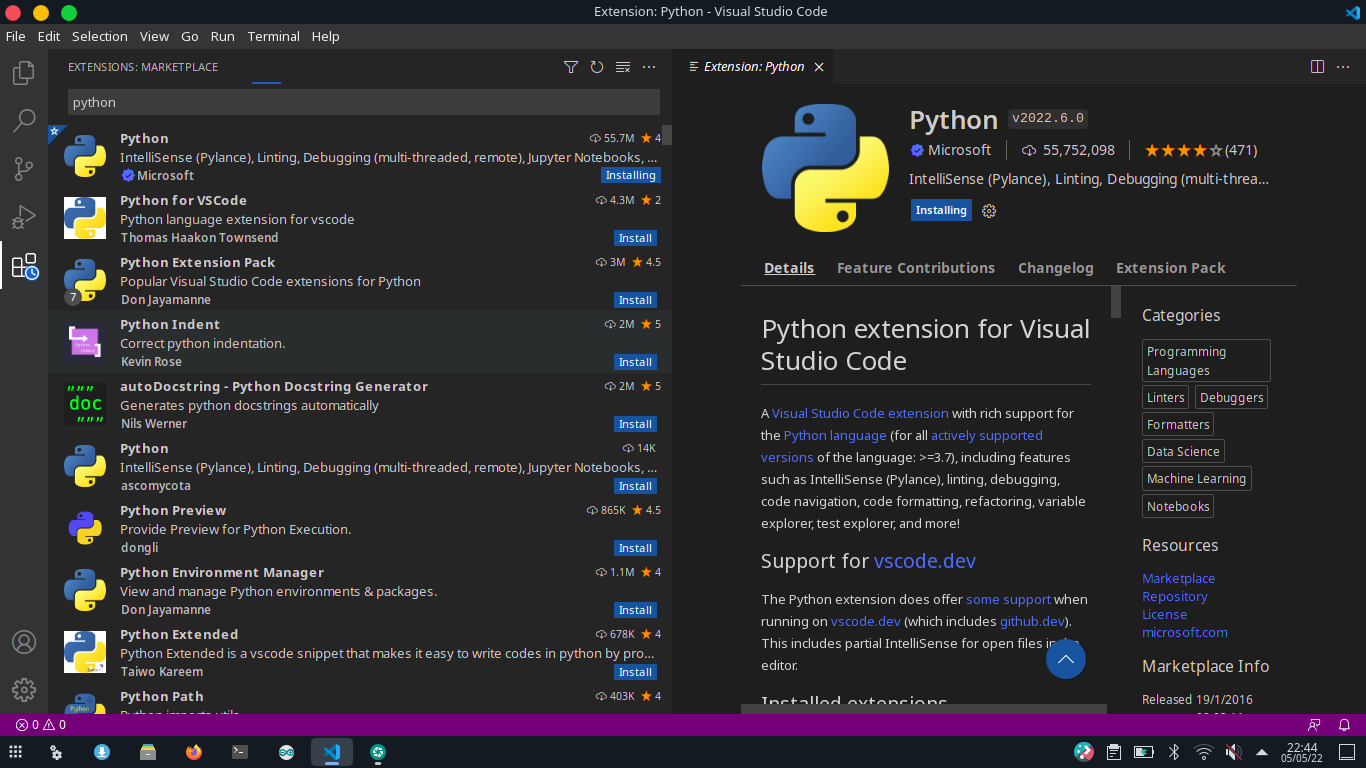Open the Source Control view
Image resolution: width=1366 pixels, height=768 pixels.
click(x=24, y=169)
